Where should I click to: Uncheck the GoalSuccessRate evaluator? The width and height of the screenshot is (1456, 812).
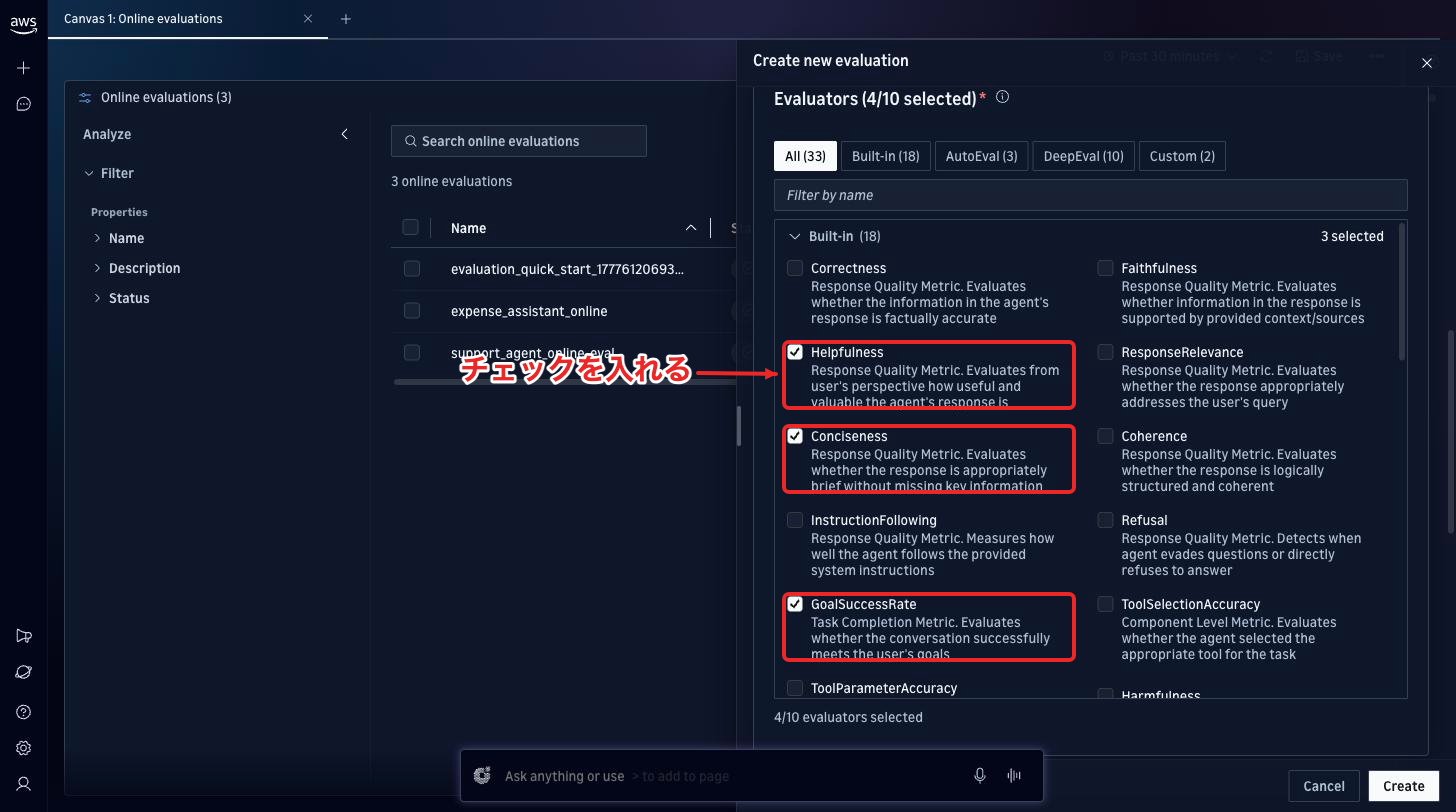pos(795,604)
